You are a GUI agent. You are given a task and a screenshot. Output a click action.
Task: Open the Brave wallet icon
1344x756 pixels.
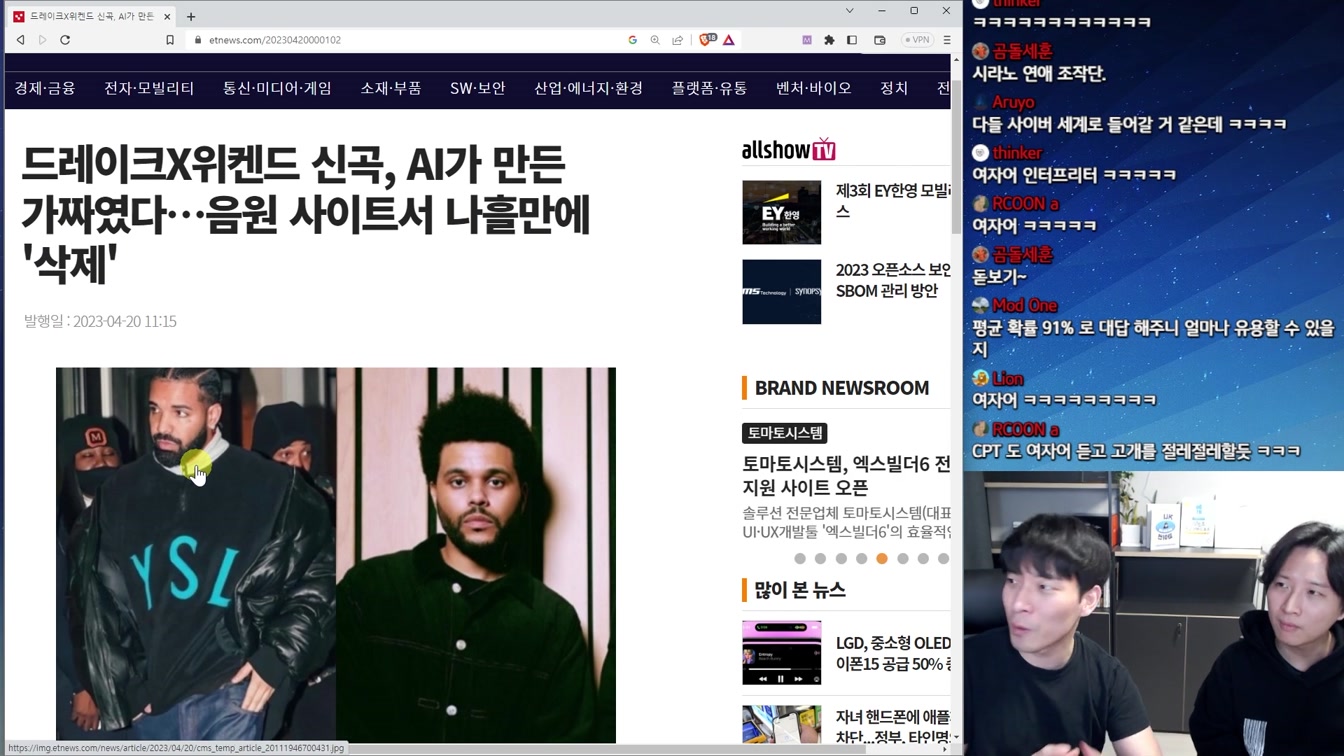point(880,40)
